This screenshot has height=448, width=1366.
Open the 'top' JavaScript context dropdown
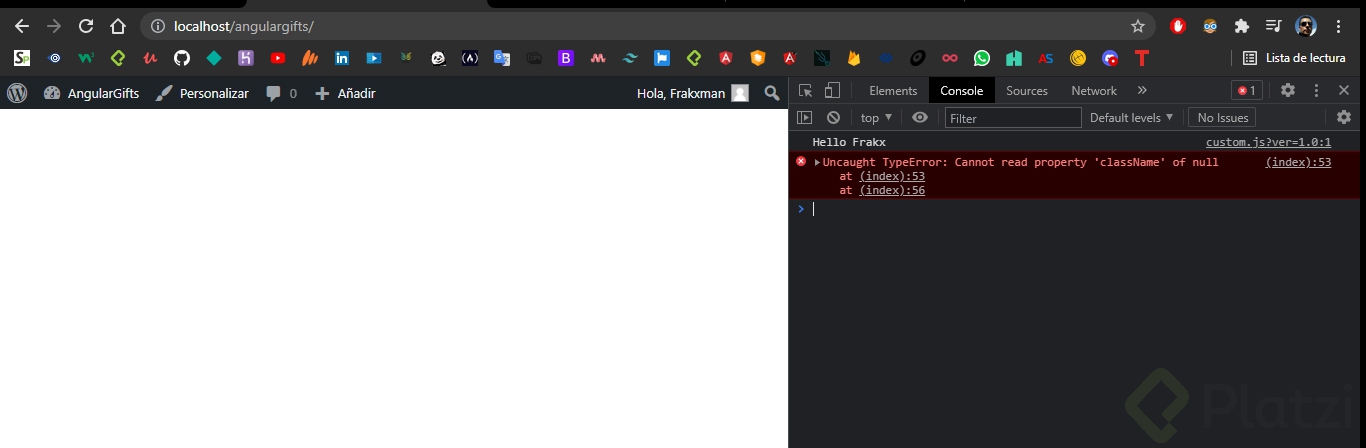tap(876, 118)
